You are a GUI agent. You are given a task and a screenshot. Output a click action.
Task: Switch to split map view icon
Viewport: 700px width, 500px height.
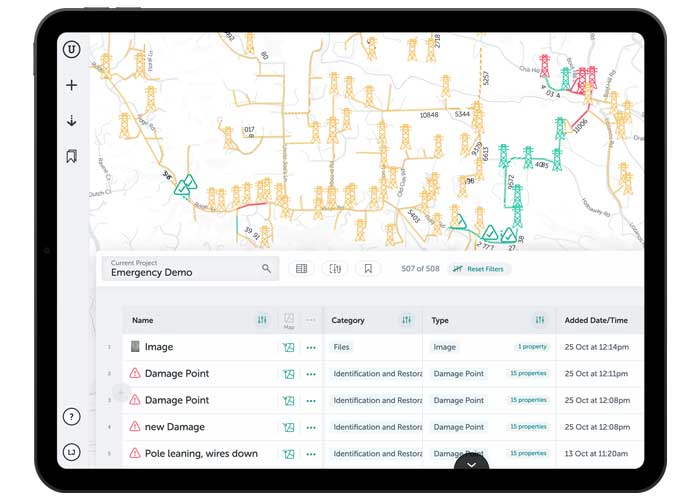point(335,268)
